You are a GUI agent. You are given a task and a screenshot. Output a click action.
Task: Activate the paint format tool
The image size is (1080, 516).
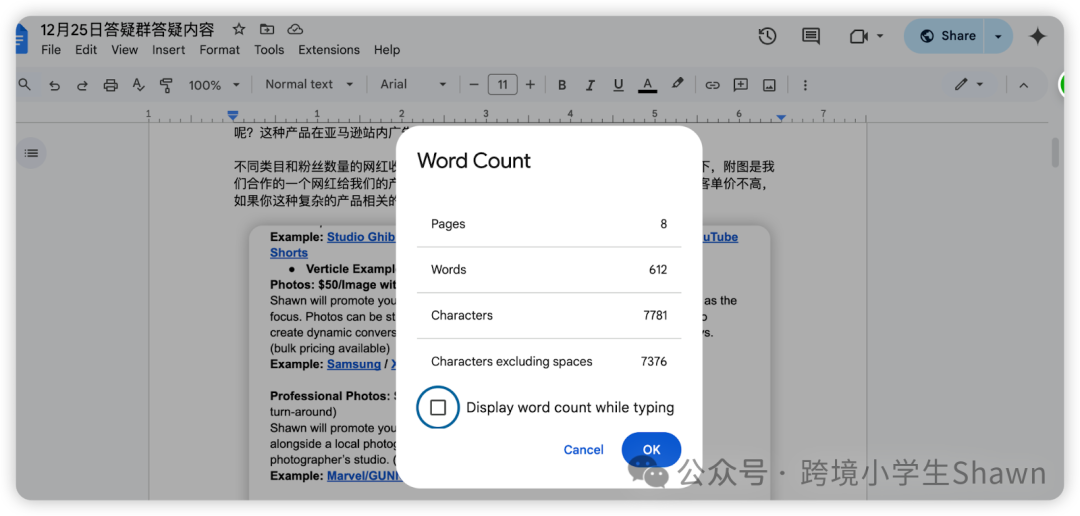(x=166, y=85)
